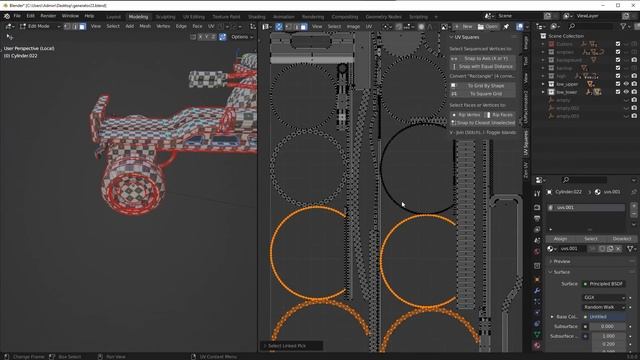Click To Grid By Shape button
Viewport: 640px width, 360px height.
482,86
